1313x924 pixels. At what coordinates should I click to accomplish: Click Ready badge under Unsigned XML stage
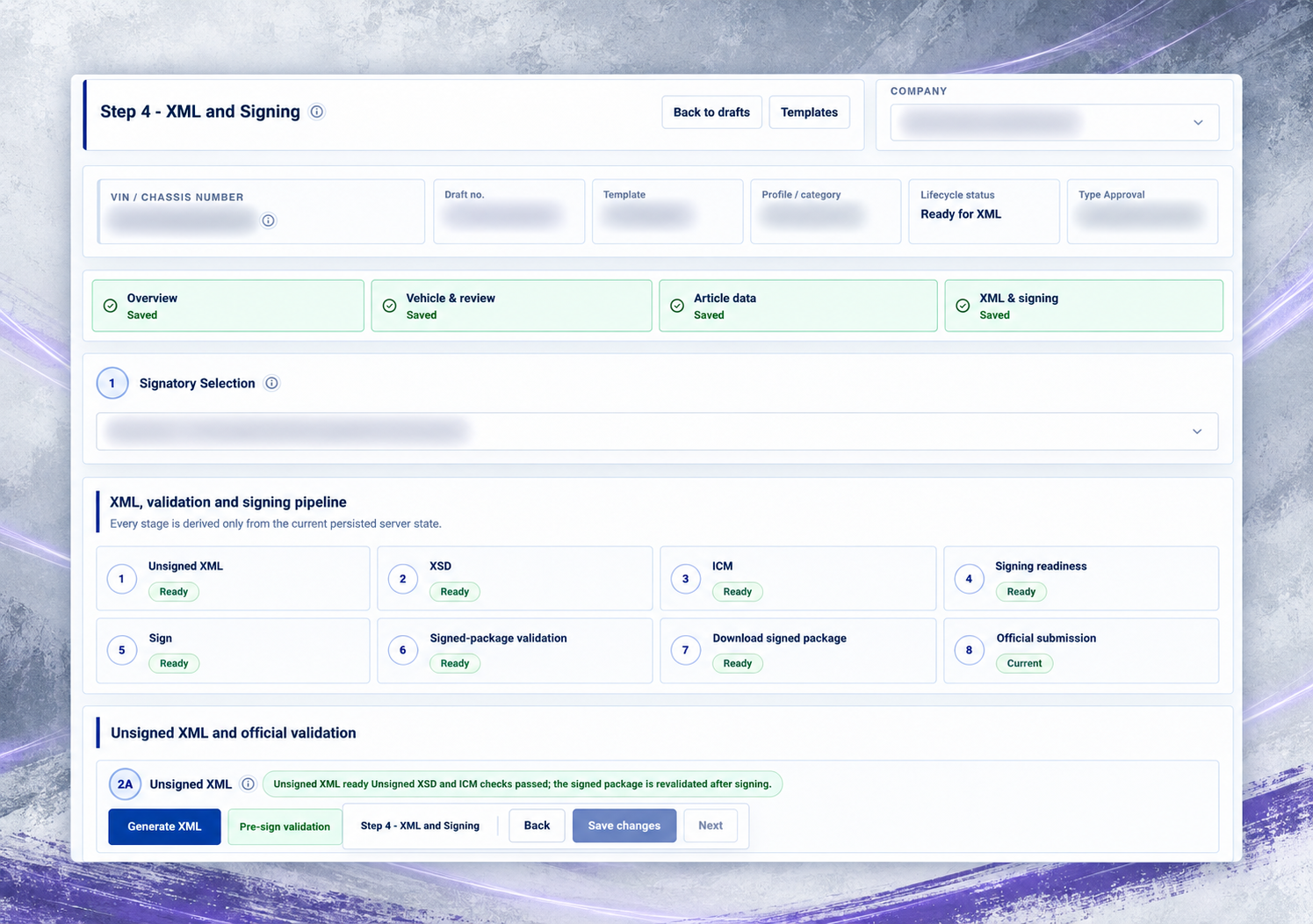pos(174,592)
